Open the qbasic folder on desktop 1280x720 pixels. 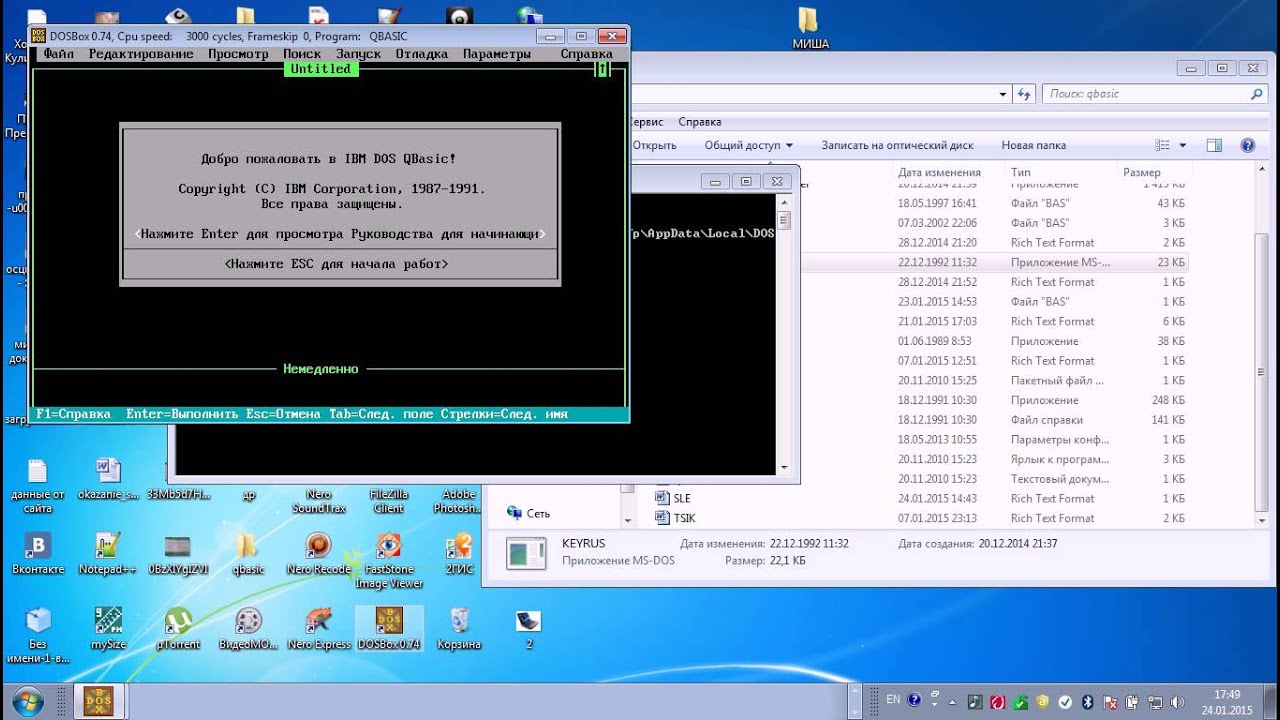pyautogui.click(x=247, y=555)
